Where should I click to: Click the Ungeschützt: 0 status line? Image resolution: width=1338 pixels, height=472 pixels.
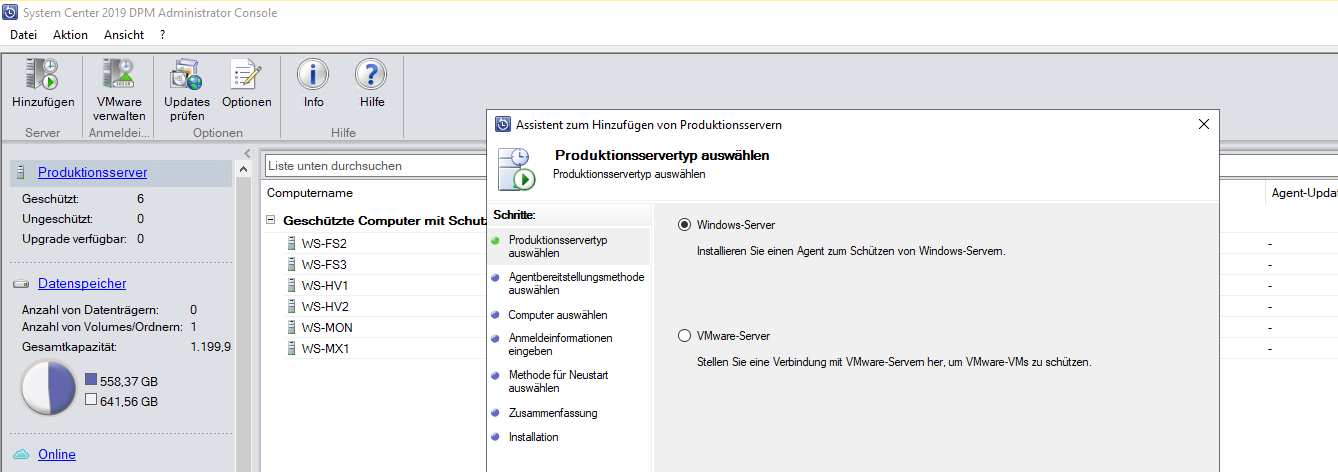pyautogui.click(x=83, y=219)
